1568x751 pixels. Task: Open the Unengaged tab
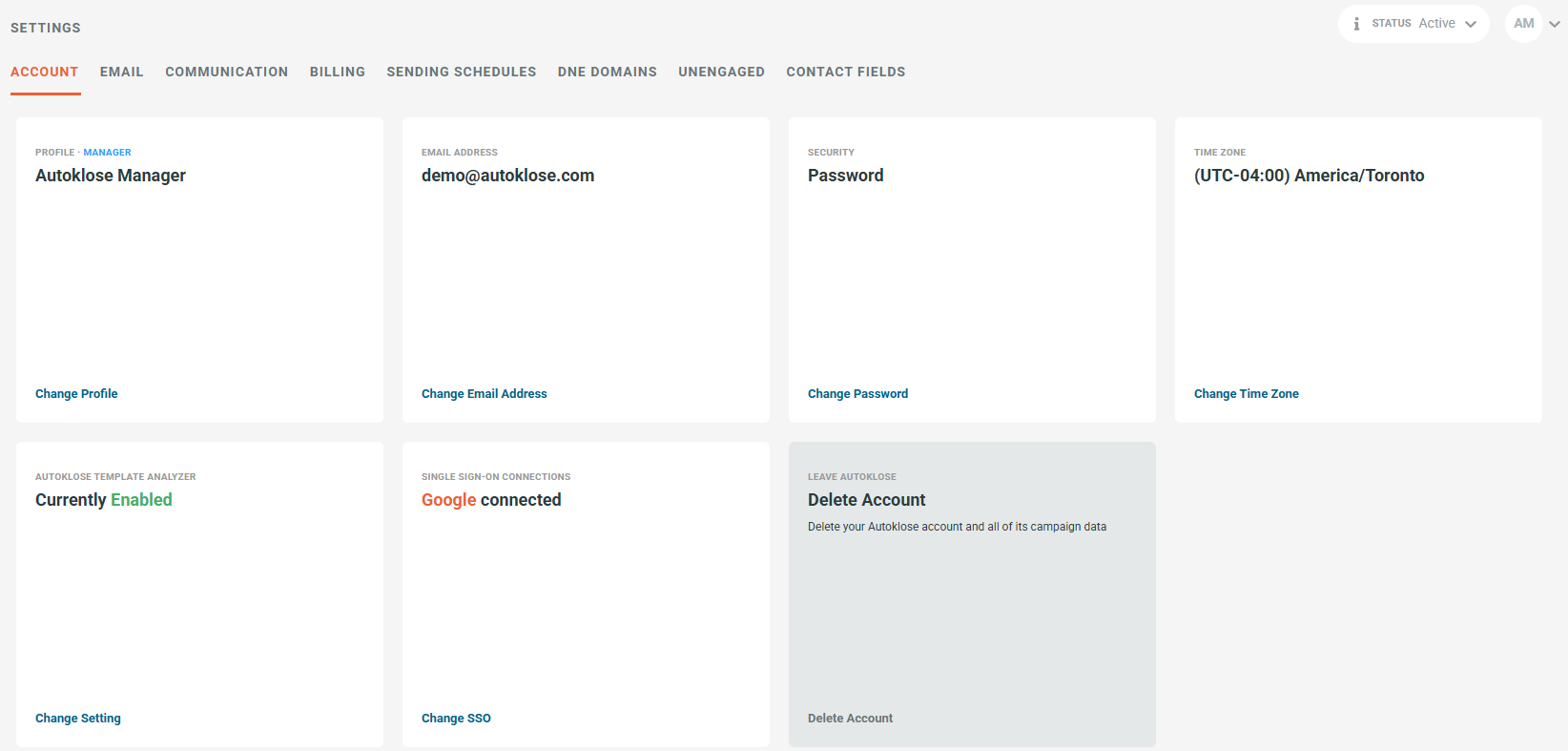pyautogui.click(x=722, y=72)
